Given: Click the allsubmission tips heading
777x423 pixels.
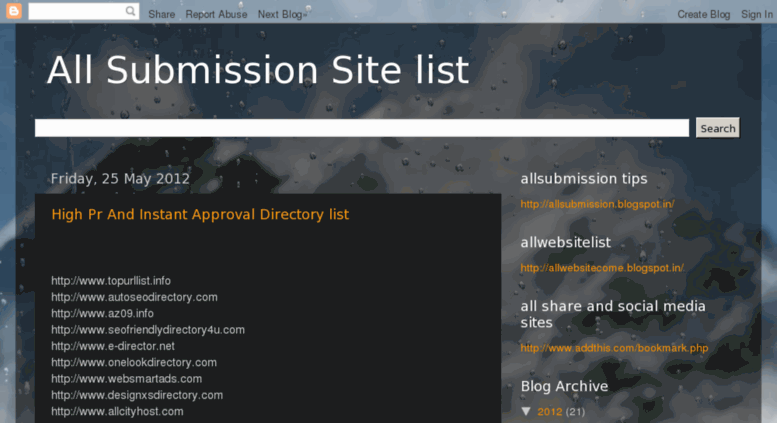Looking at the screenshot, I should point(584,179).
